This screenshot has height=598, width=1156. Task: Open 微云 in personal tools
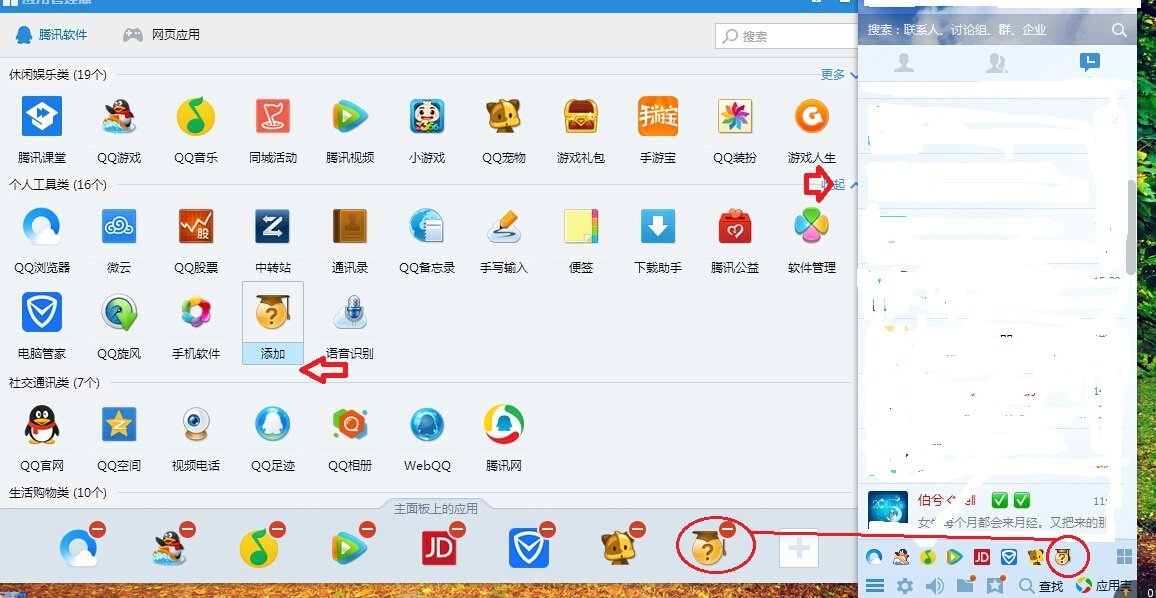pyautogui.click(x=118, y=226)
